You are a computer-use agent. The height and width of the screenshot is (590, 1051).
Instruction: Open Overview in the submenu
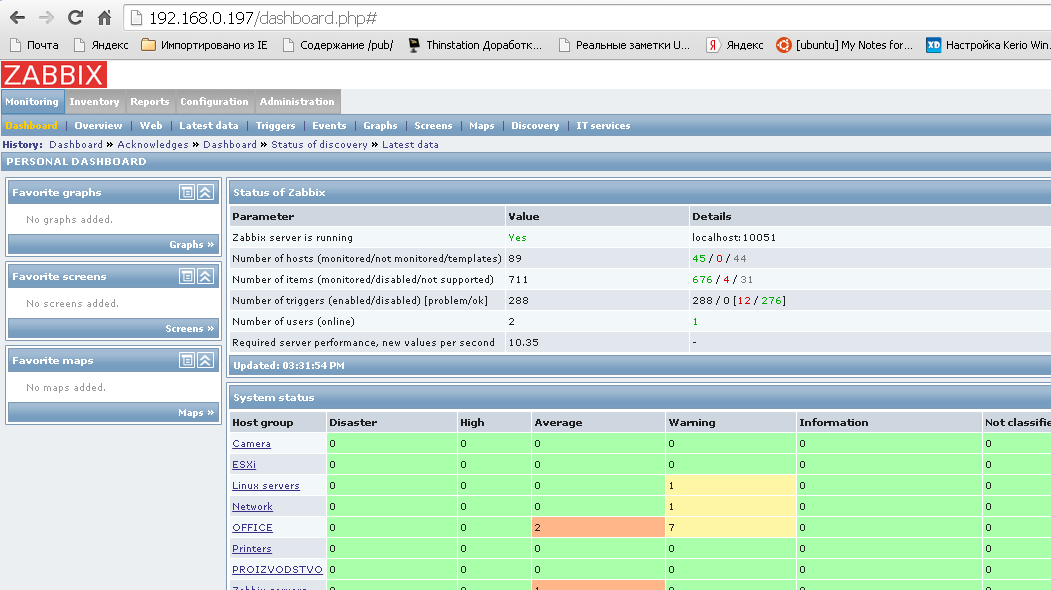point(99,125)
